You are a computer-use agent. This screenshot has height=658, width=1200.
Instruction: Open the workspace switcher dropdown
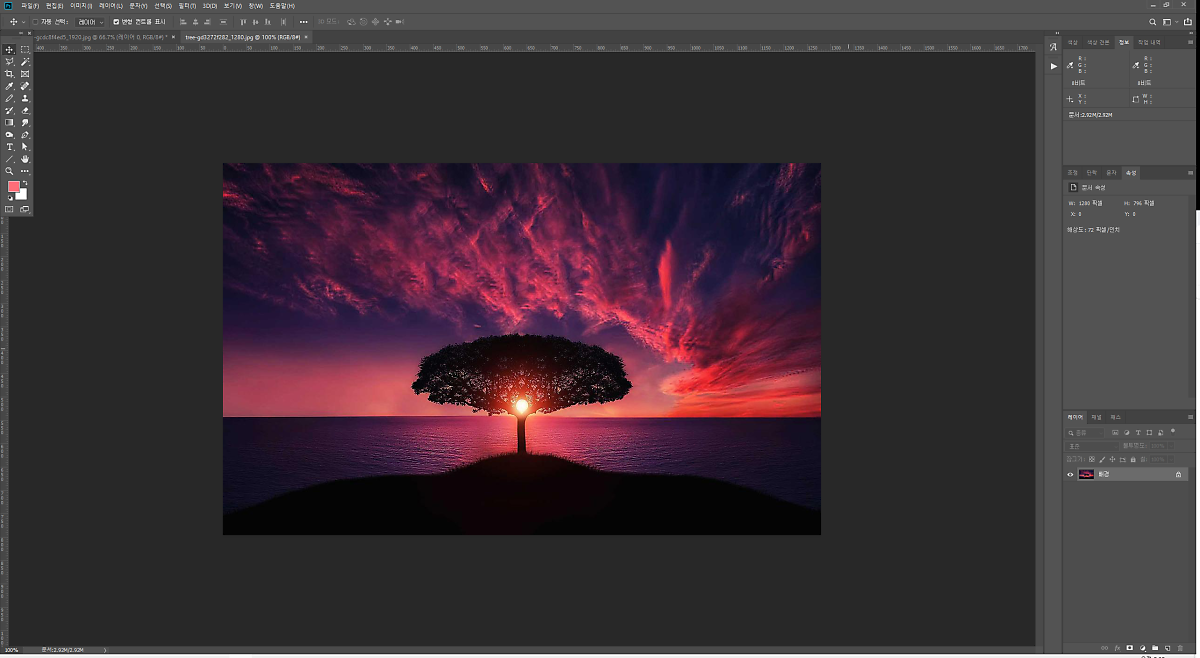[1167, 21]
